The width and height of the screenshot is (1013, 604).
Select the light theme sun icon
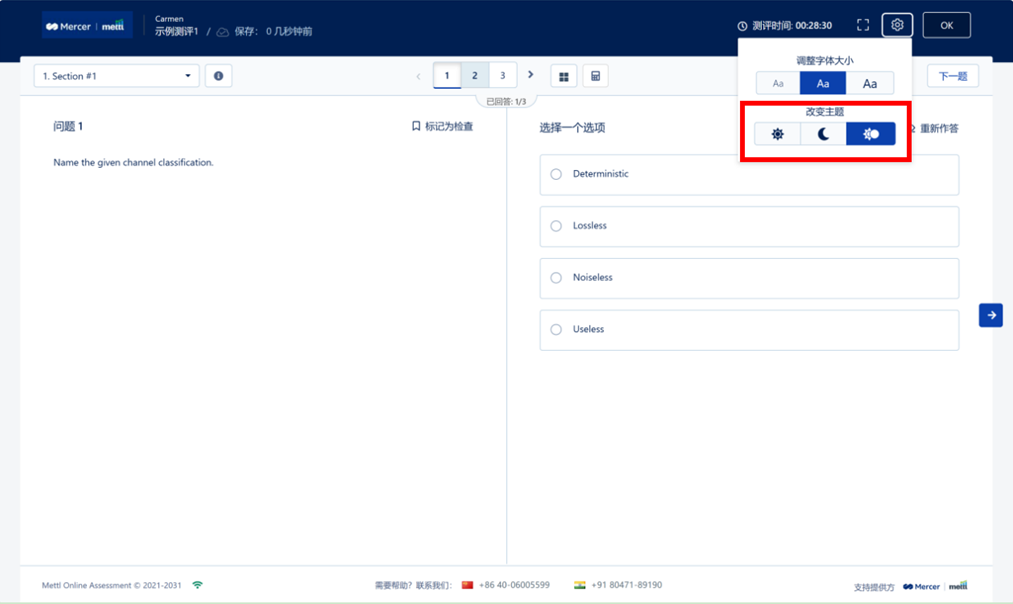pos(777,134)
